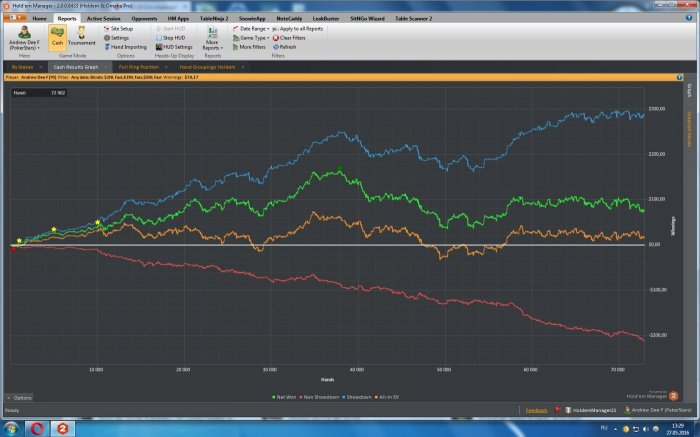Viewport: 700px width, 437px height.
Task: Click the Stop HUD icon
Action: click(x=171, y=38)
